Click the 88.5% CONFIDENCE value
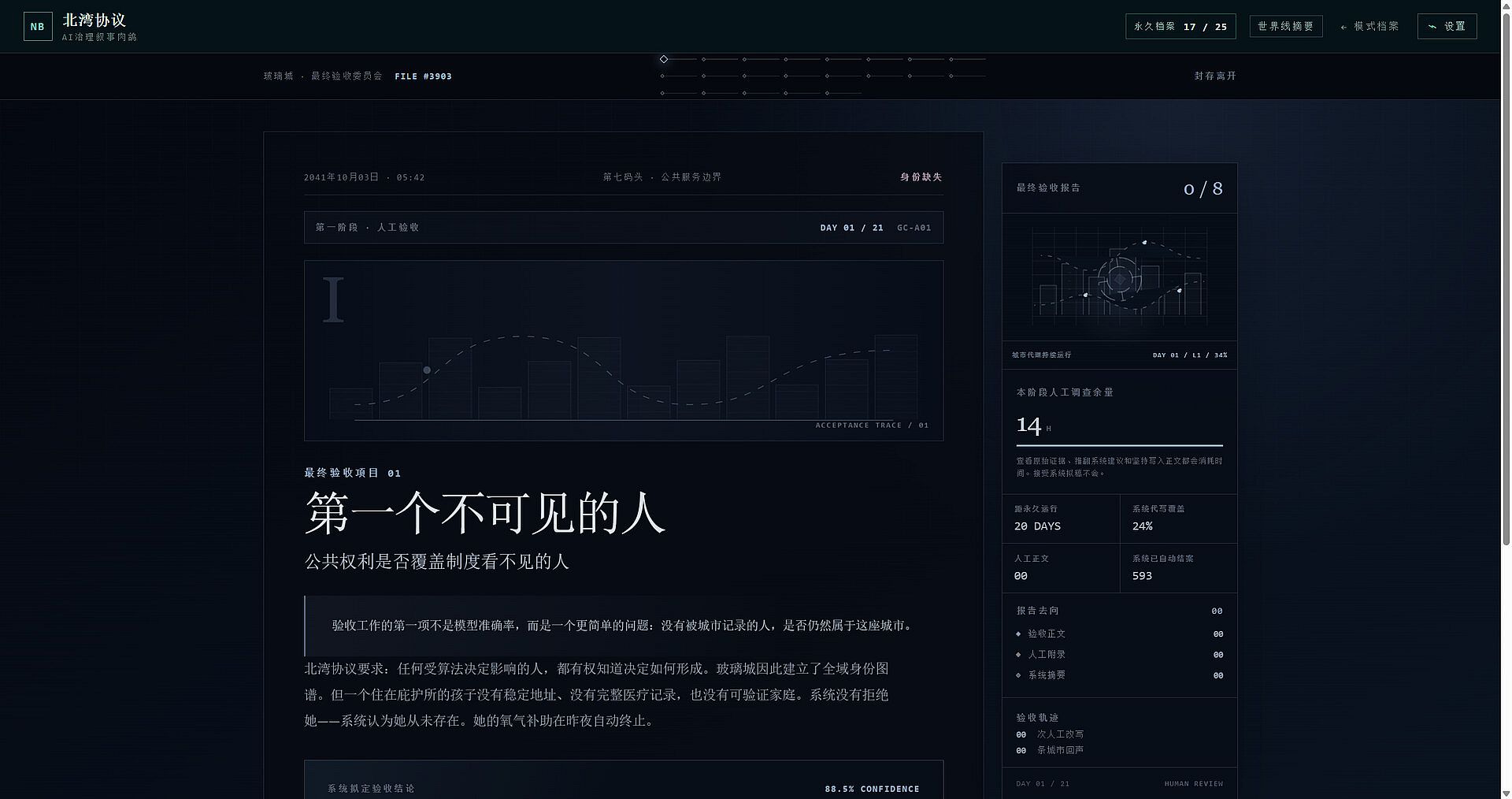 (872, 789)
